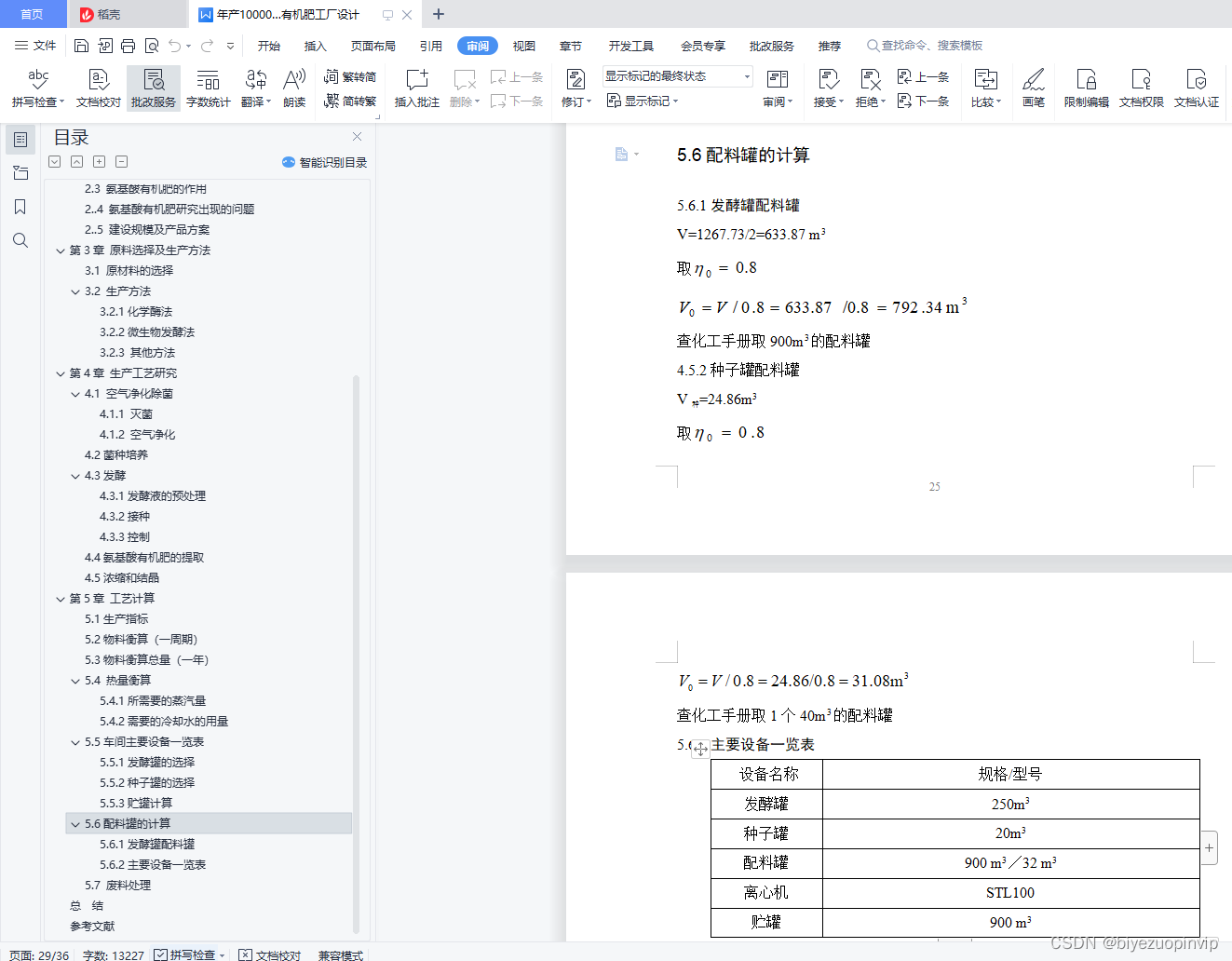Click table cell STL100

pos(1010,892)
